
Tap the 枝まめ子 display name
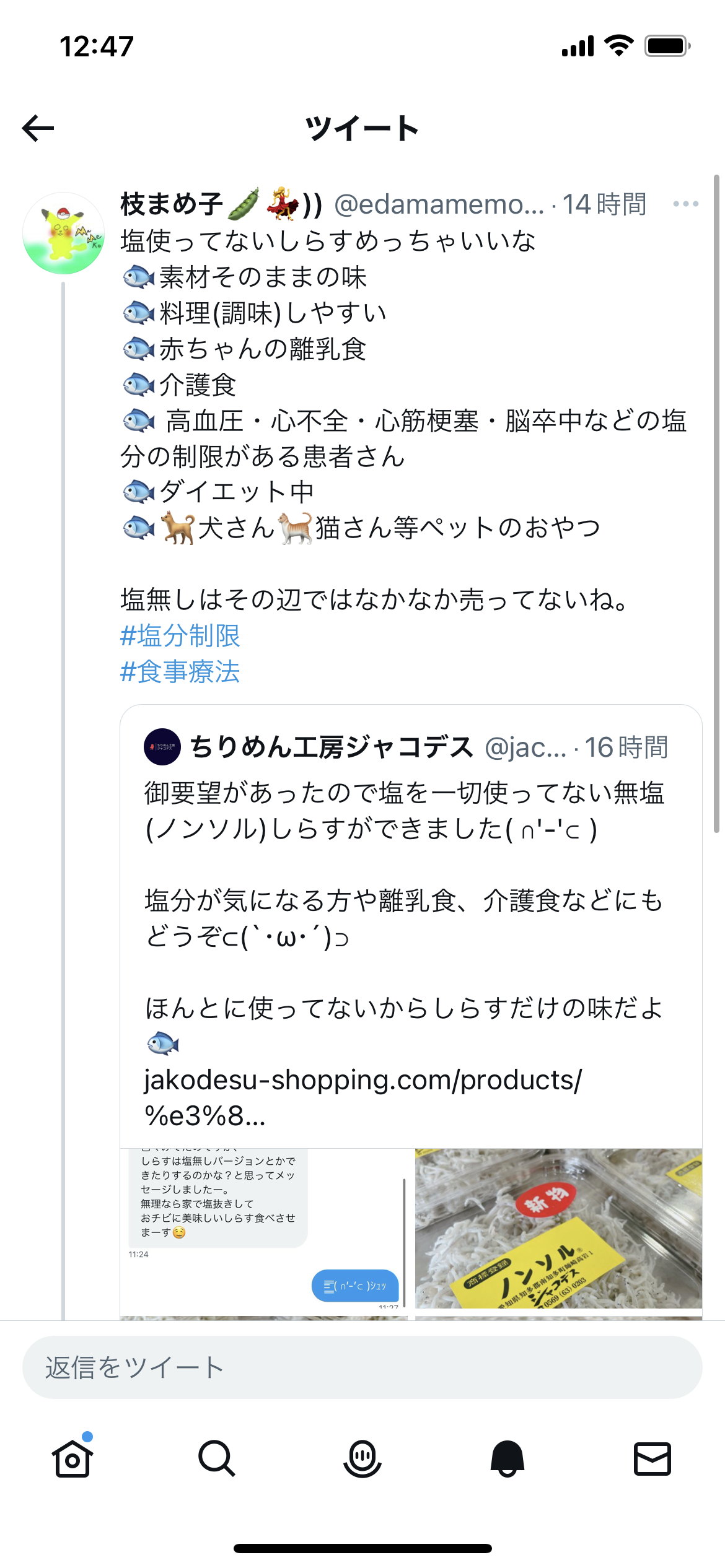pos(172,204)
